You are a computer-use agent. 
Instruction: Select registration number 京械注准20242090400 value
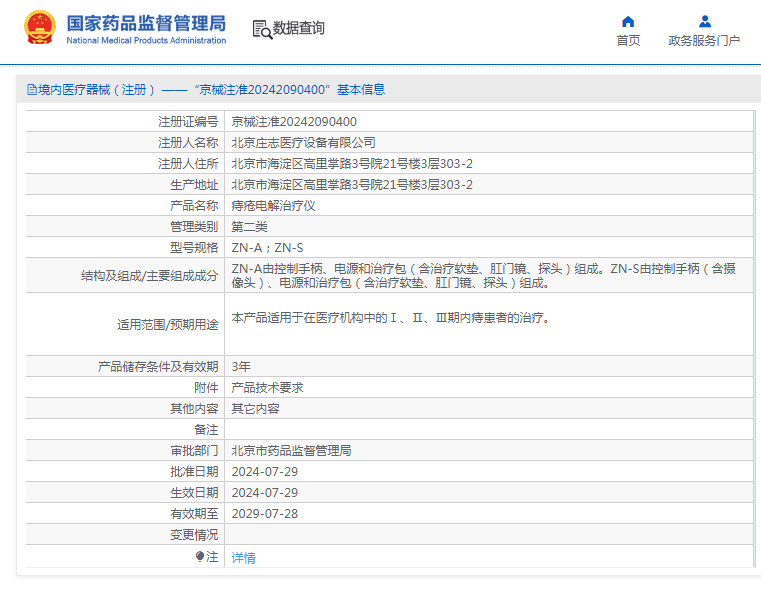click(x=294, y=121)
